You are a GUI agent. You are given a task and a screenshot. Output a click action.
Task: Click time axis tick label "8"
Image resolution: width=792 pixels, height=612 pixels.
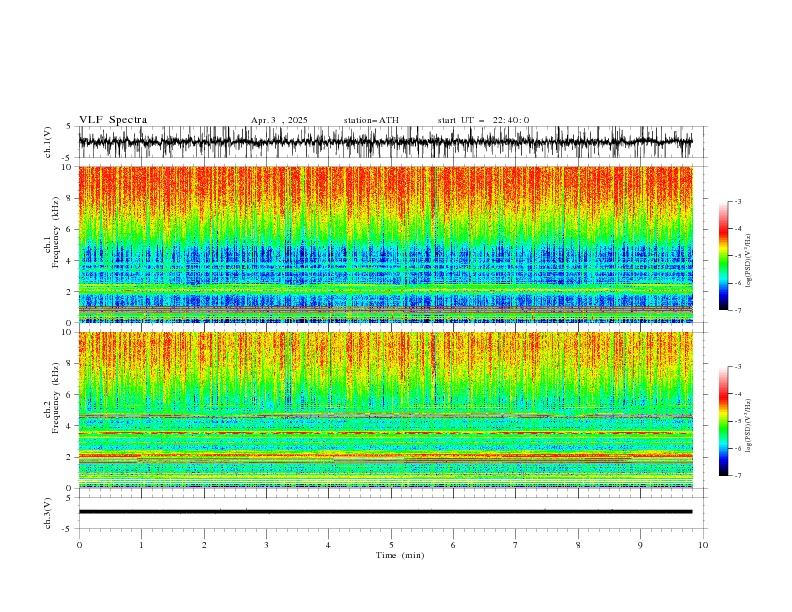579,545
